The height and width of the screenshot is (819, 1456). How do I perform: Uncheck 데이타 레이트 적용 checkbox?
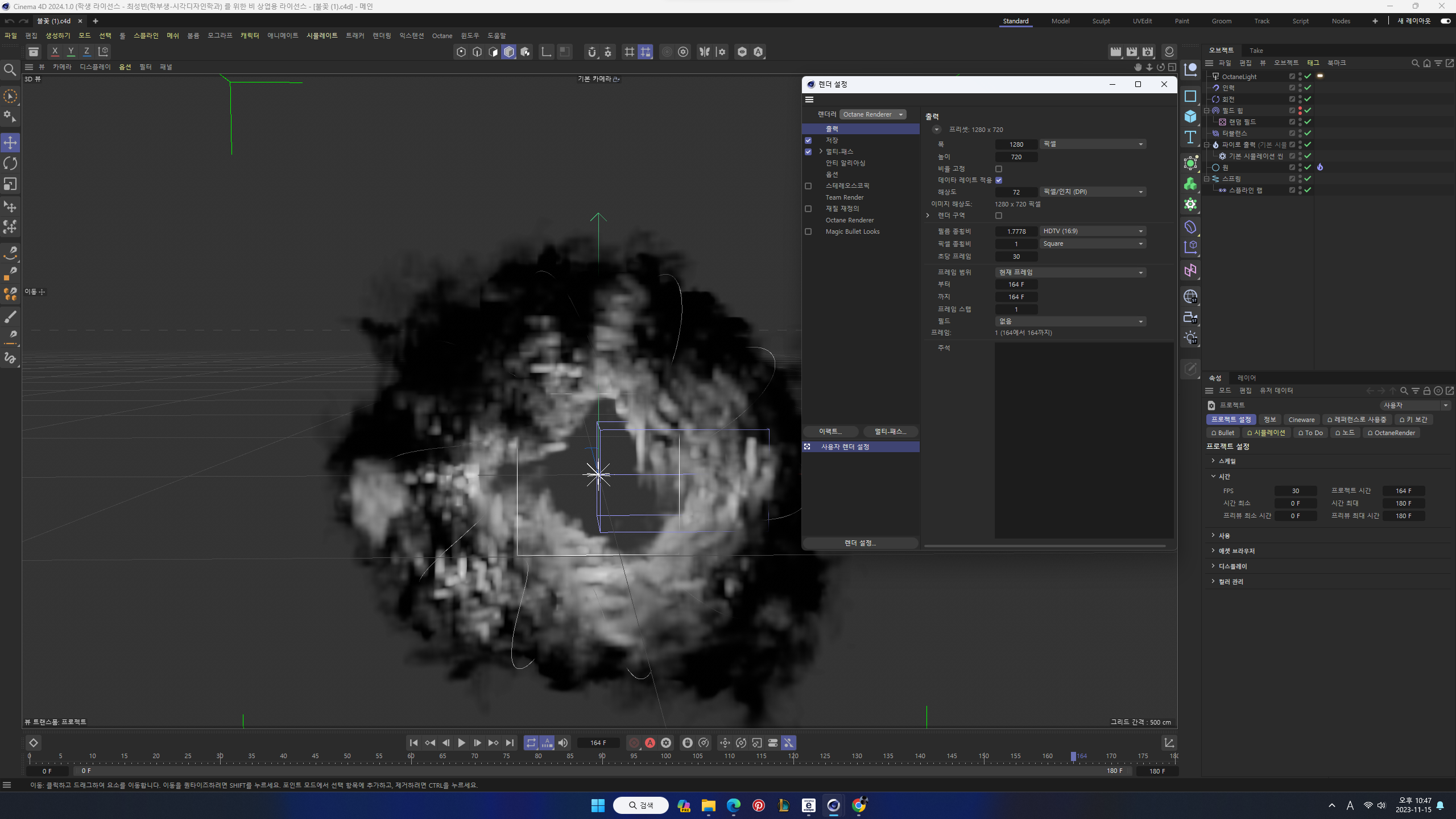pos(999,180)
